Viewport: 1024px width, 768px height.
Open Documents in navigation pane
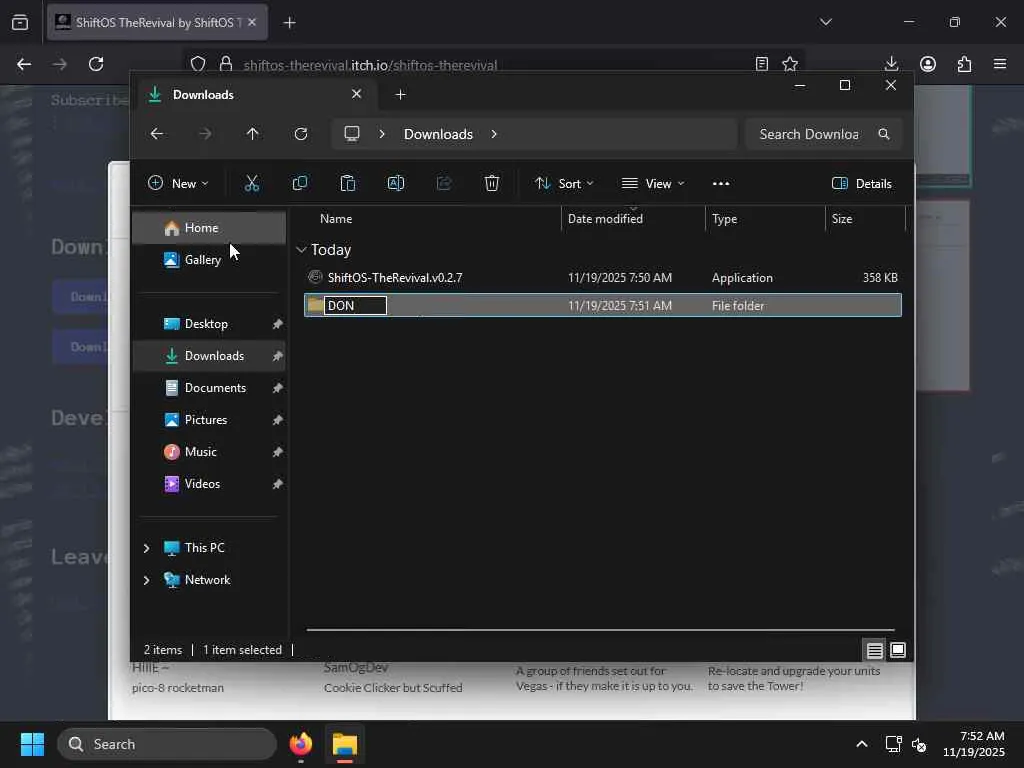click(x=209, y=388)
